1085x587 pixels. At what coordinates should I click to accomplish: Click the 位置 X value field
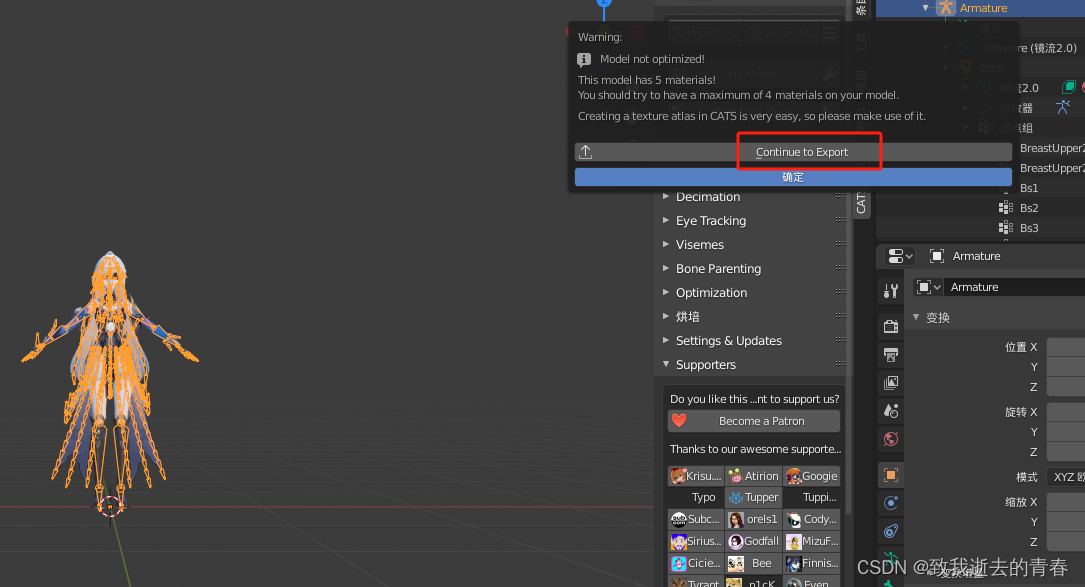1066,347
